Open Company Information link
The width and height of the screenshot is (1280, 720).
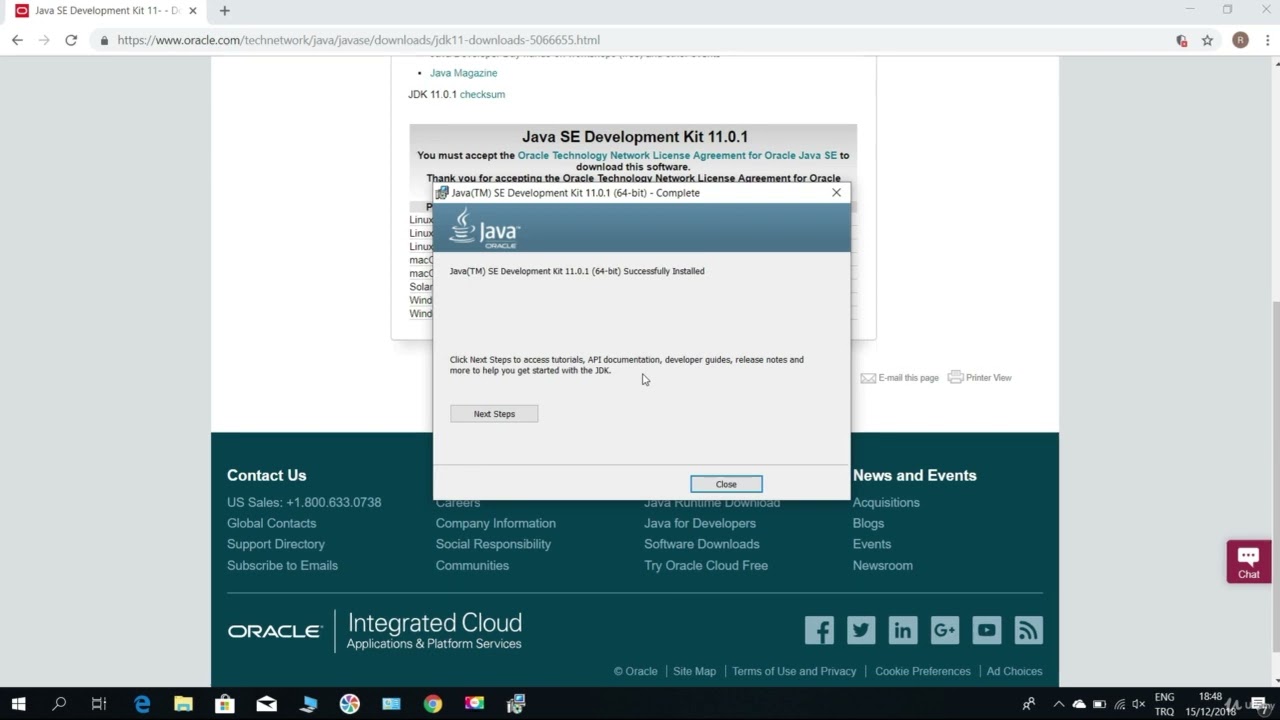[495, 523]
